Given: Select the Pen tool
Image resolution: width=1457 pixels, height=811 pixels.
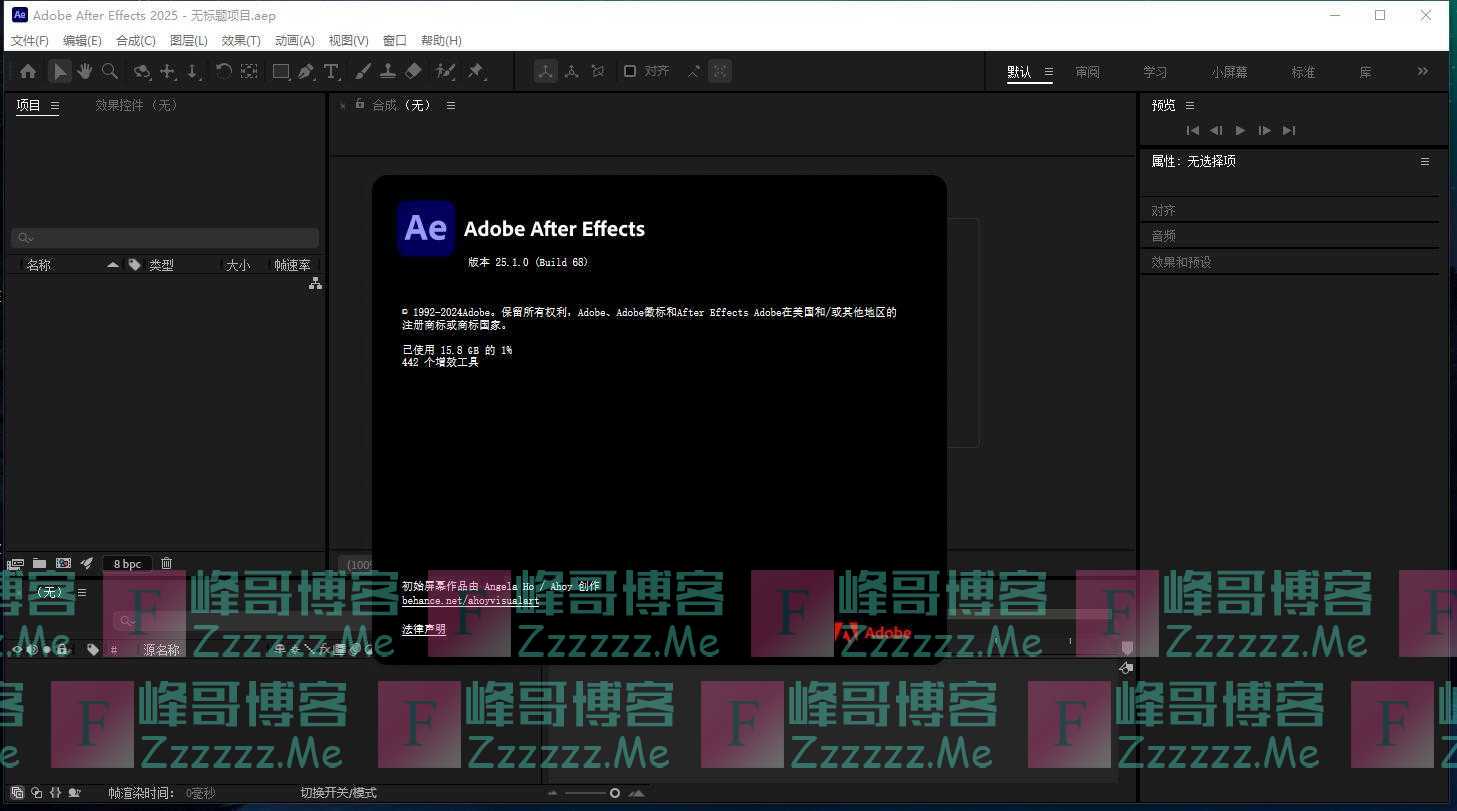Looking at the screenshot, I should 306,71.
